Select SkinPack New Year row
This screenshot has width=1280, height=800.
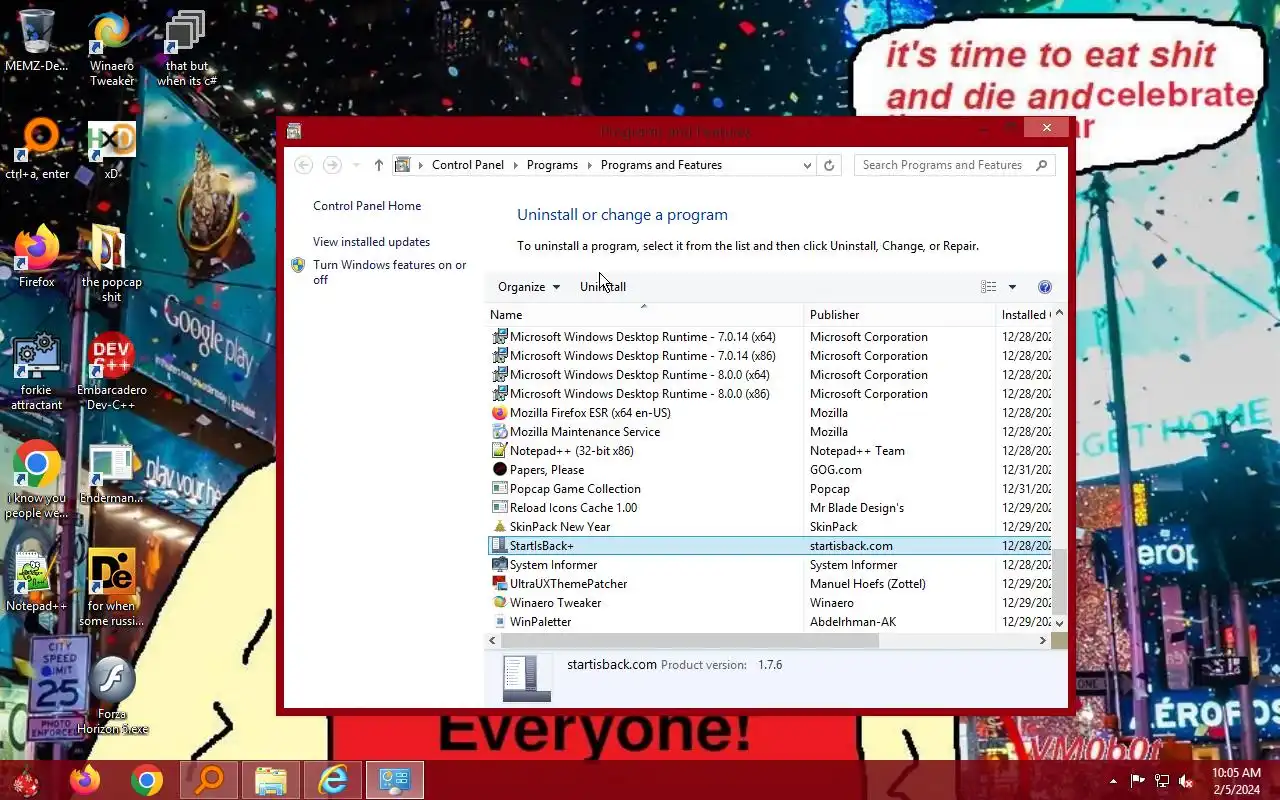click(x=769, y=527)
